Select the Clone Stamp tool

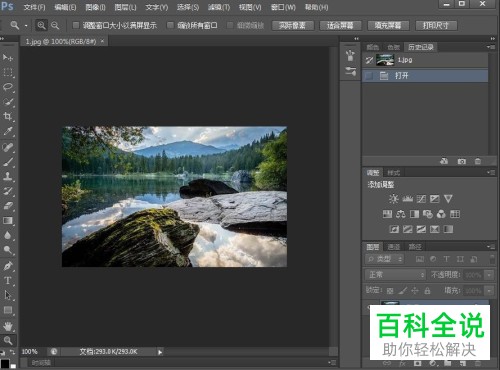7,176
